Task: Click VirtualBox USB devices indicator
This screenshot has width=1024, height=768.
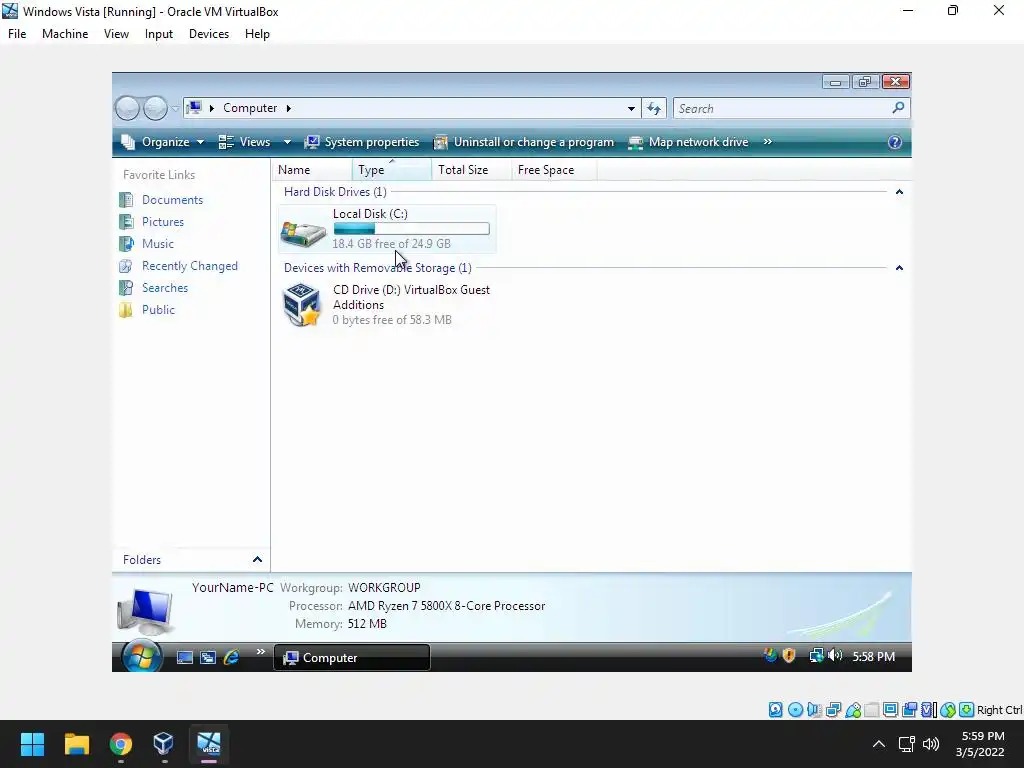Action: [x=853, y=710]
